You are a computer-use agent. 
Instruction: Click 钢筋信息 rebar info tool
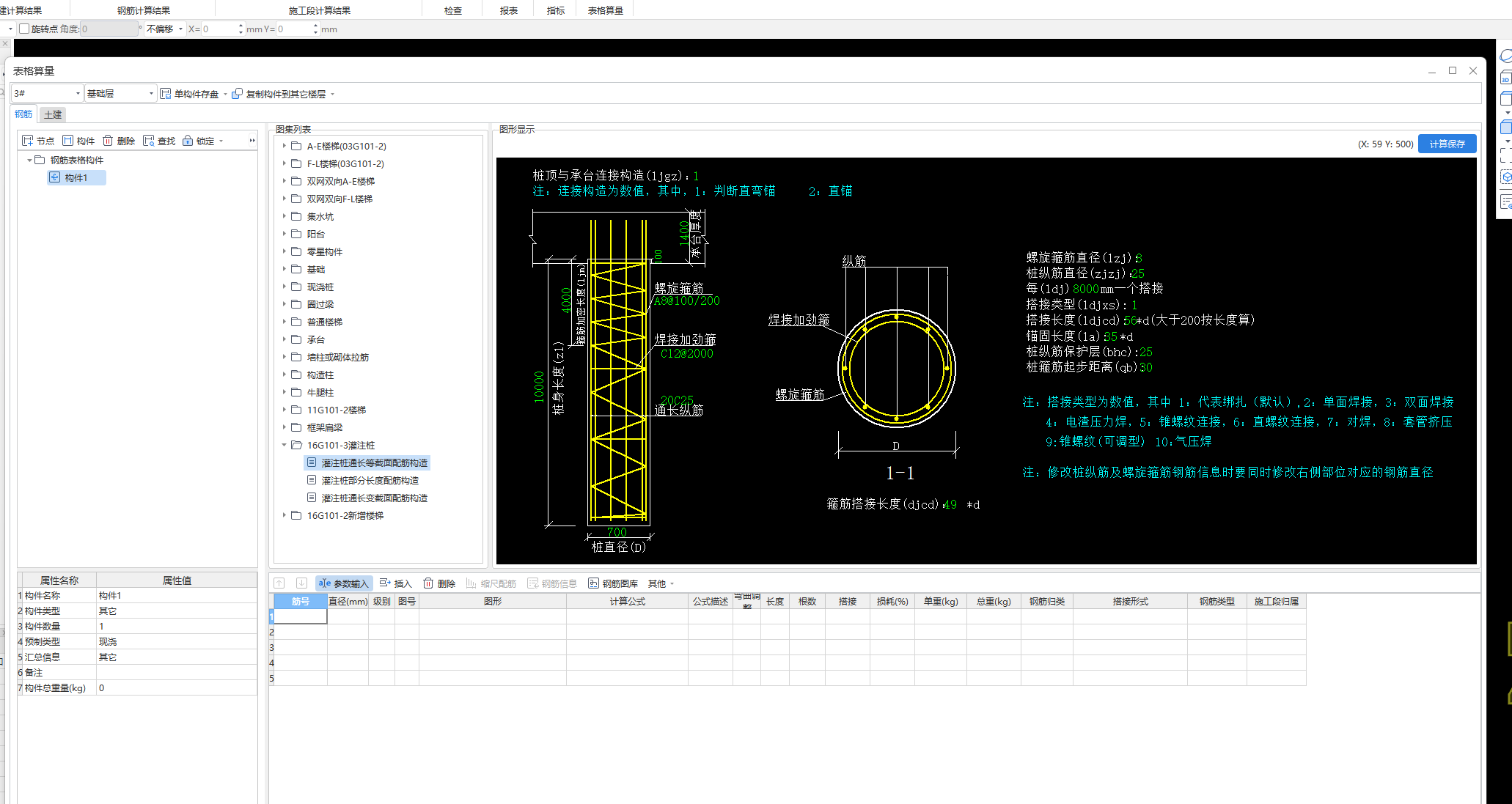[x=553, y=583]
